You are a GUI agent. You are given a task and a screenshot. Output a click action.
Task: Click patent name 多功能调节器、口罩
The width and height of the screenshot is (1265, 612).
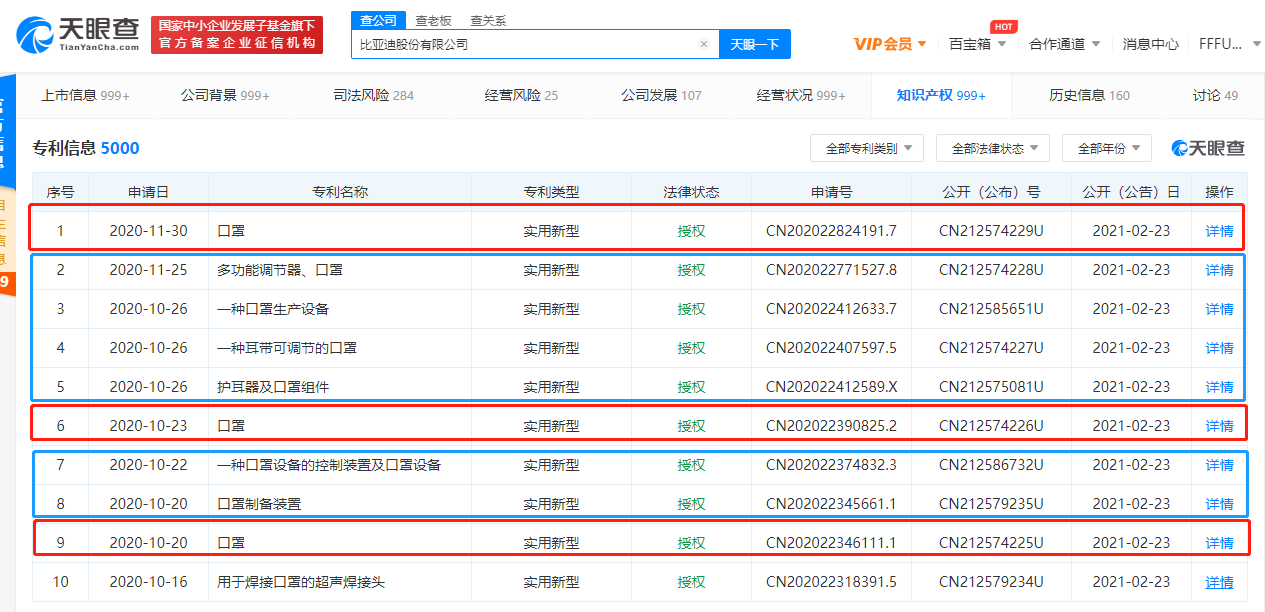pyautogui.click(x=279, y=270)
